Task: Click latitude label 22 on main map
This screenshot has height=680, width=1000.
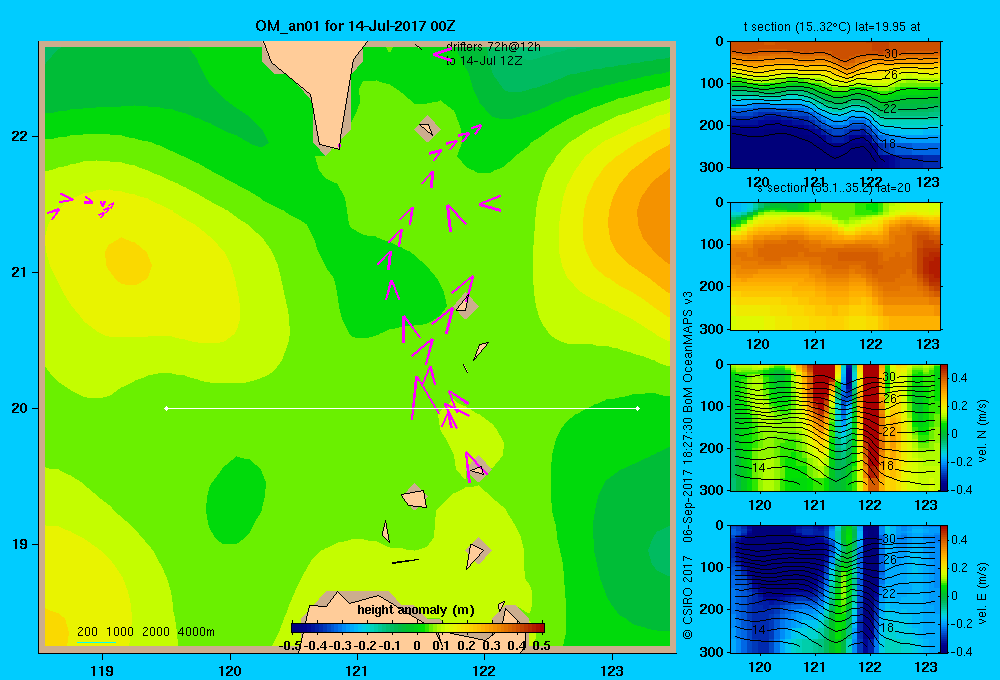Action: [x=20, y=137]
